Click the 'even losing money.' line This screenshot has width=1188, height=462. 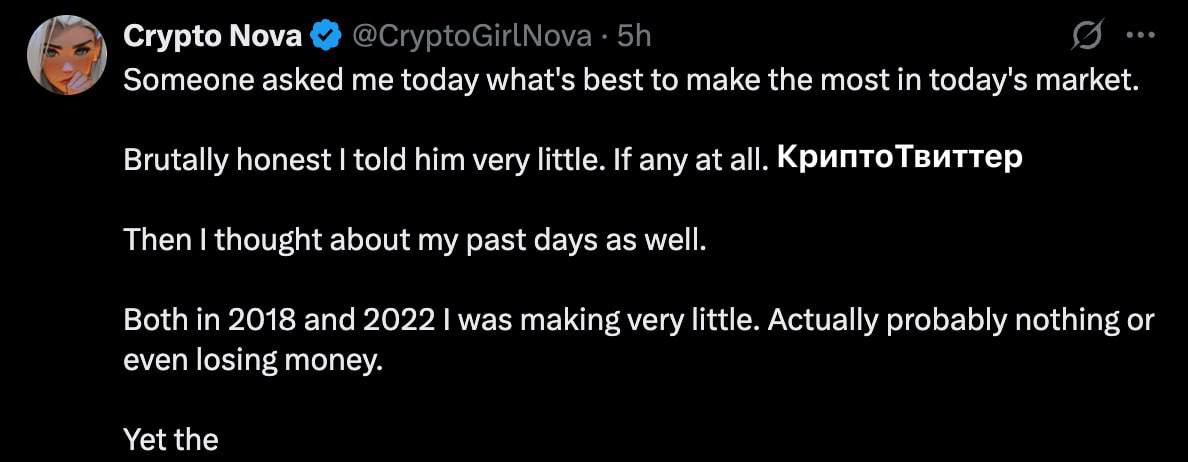tap(253, 360)
